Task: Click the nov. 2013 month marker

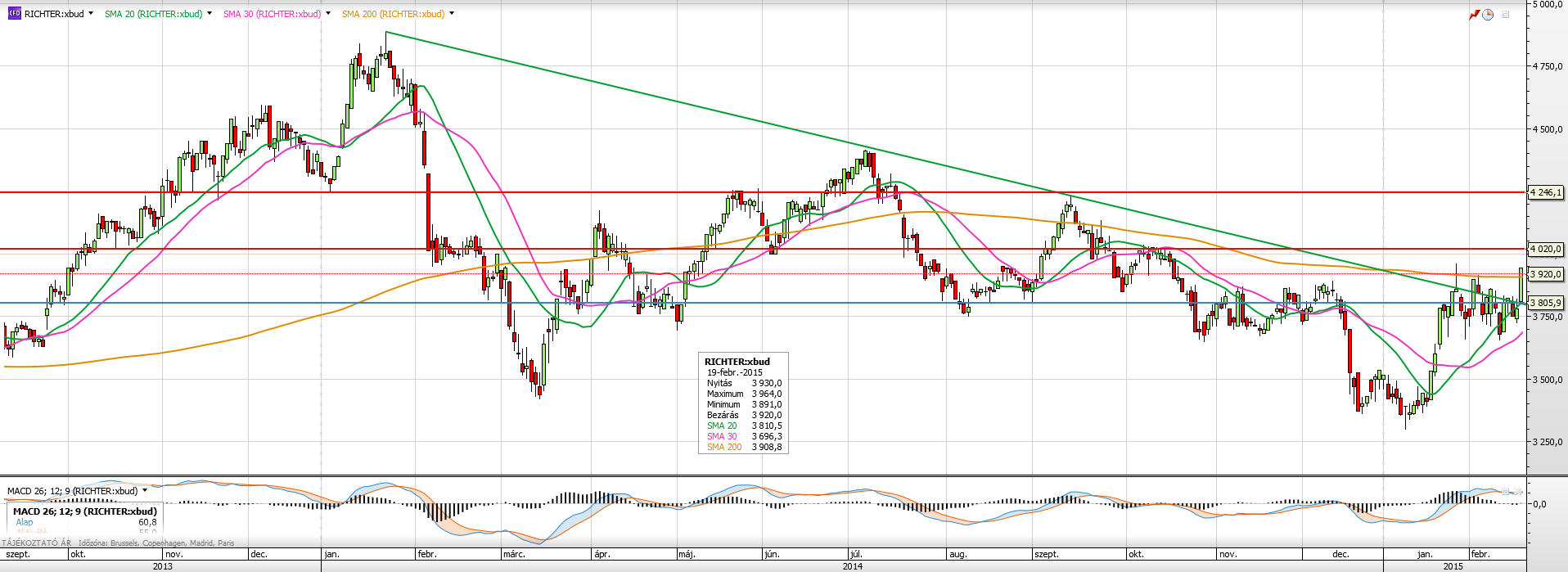Action: tap(174, 554)
